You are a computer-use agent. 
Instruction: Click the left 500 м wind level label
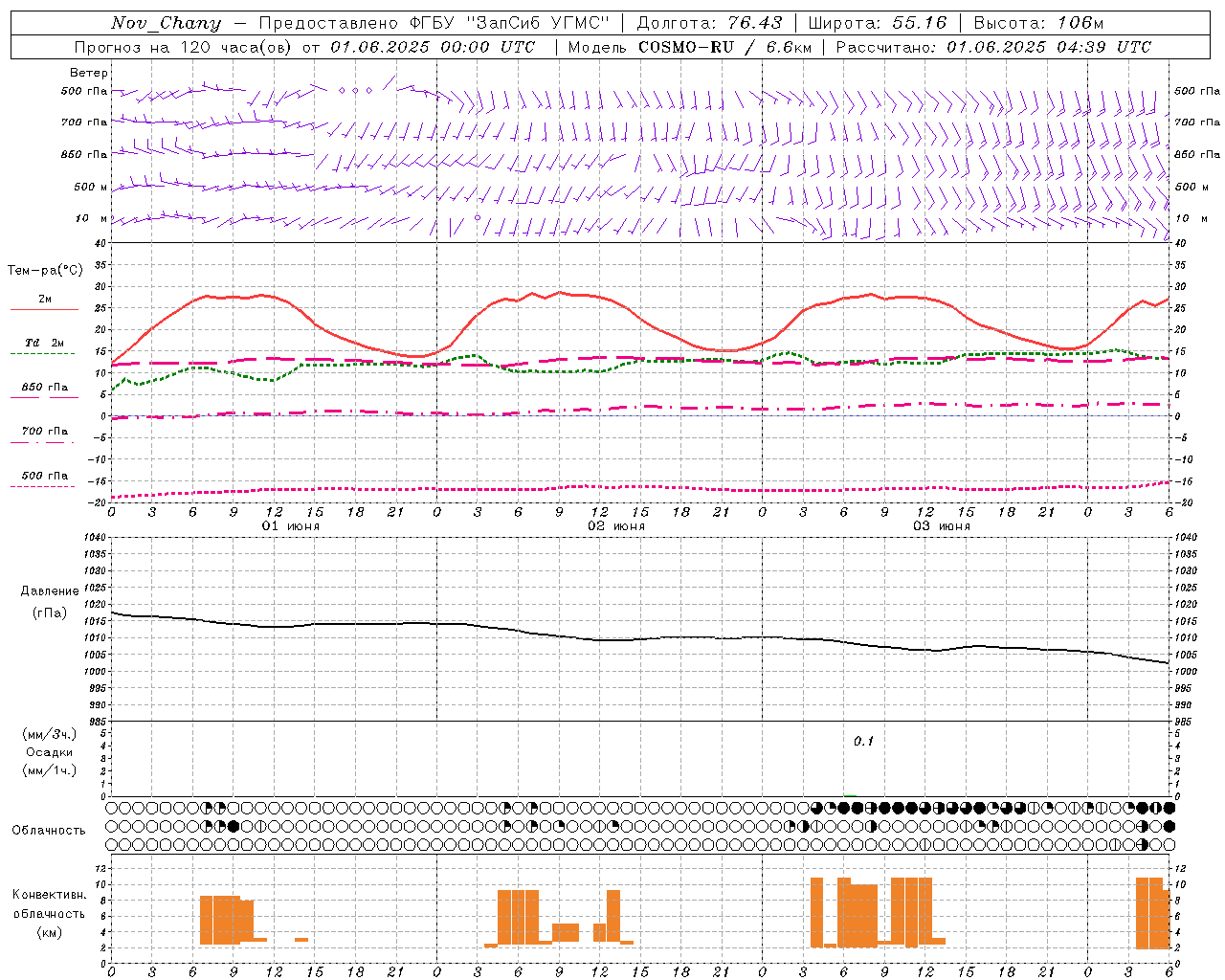pos(91,187)
